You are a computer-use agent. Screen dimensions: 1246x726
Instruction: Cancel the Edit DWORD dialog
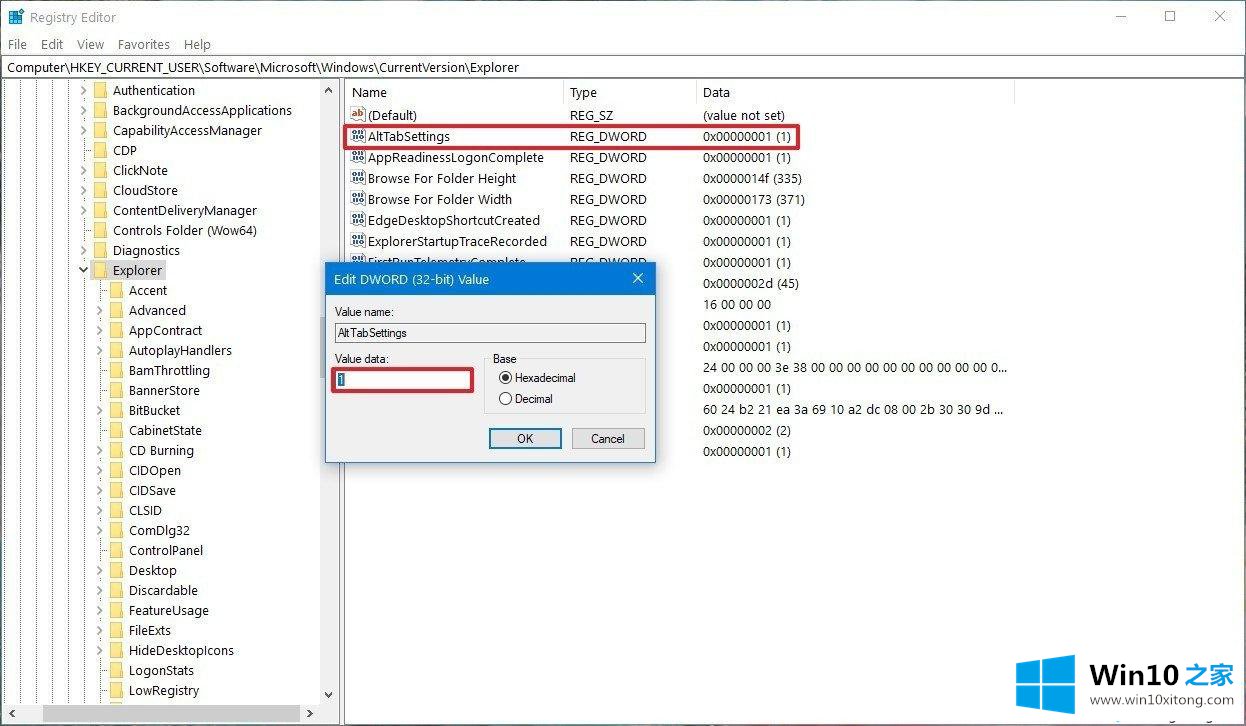click(x=608, y=438)
